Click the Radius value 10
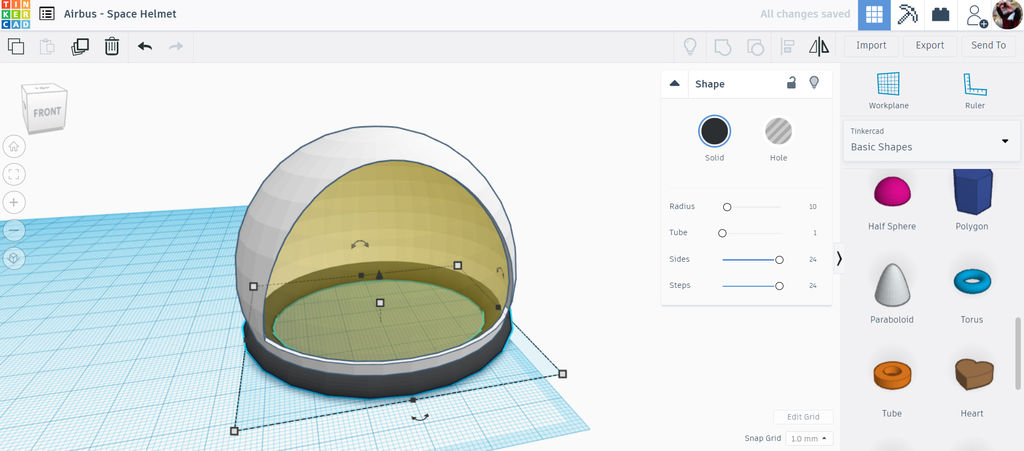 812,207
